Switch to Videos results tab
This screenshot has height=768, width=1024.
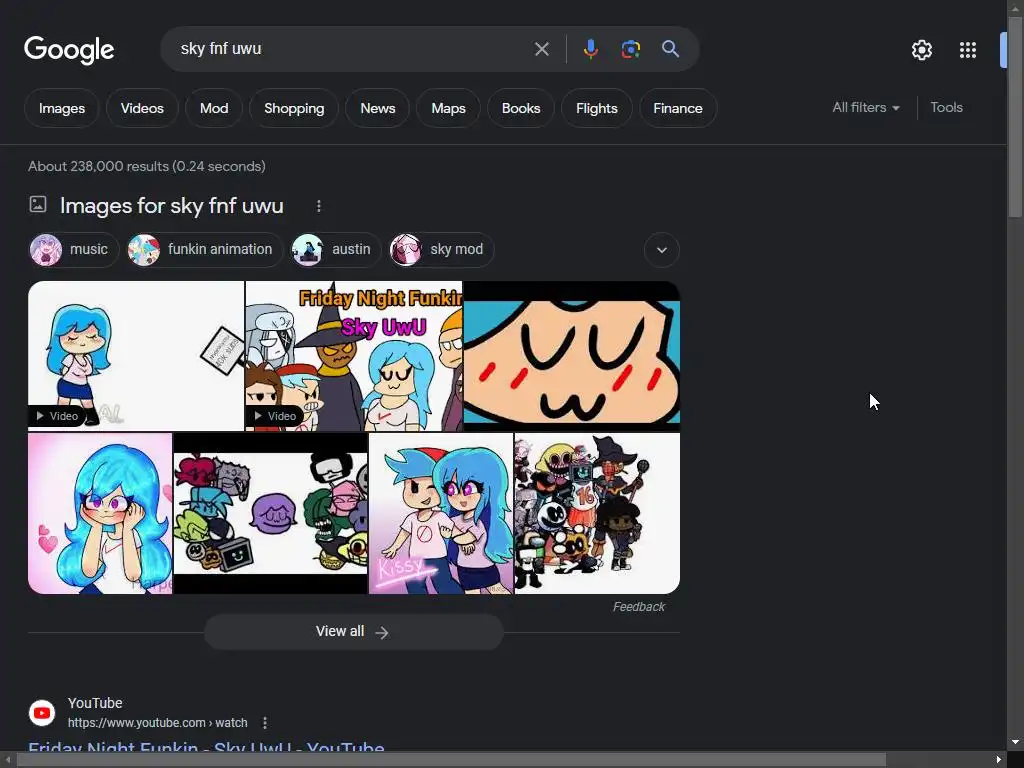(x=142, y=108)
